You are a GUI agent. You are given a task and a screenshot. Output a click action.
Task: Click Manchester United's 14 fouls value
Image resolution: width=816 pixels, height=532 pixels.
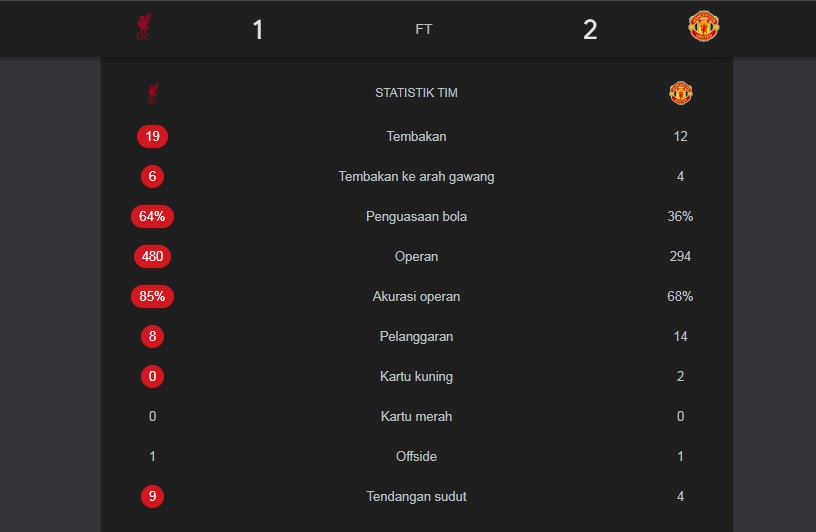681,336
